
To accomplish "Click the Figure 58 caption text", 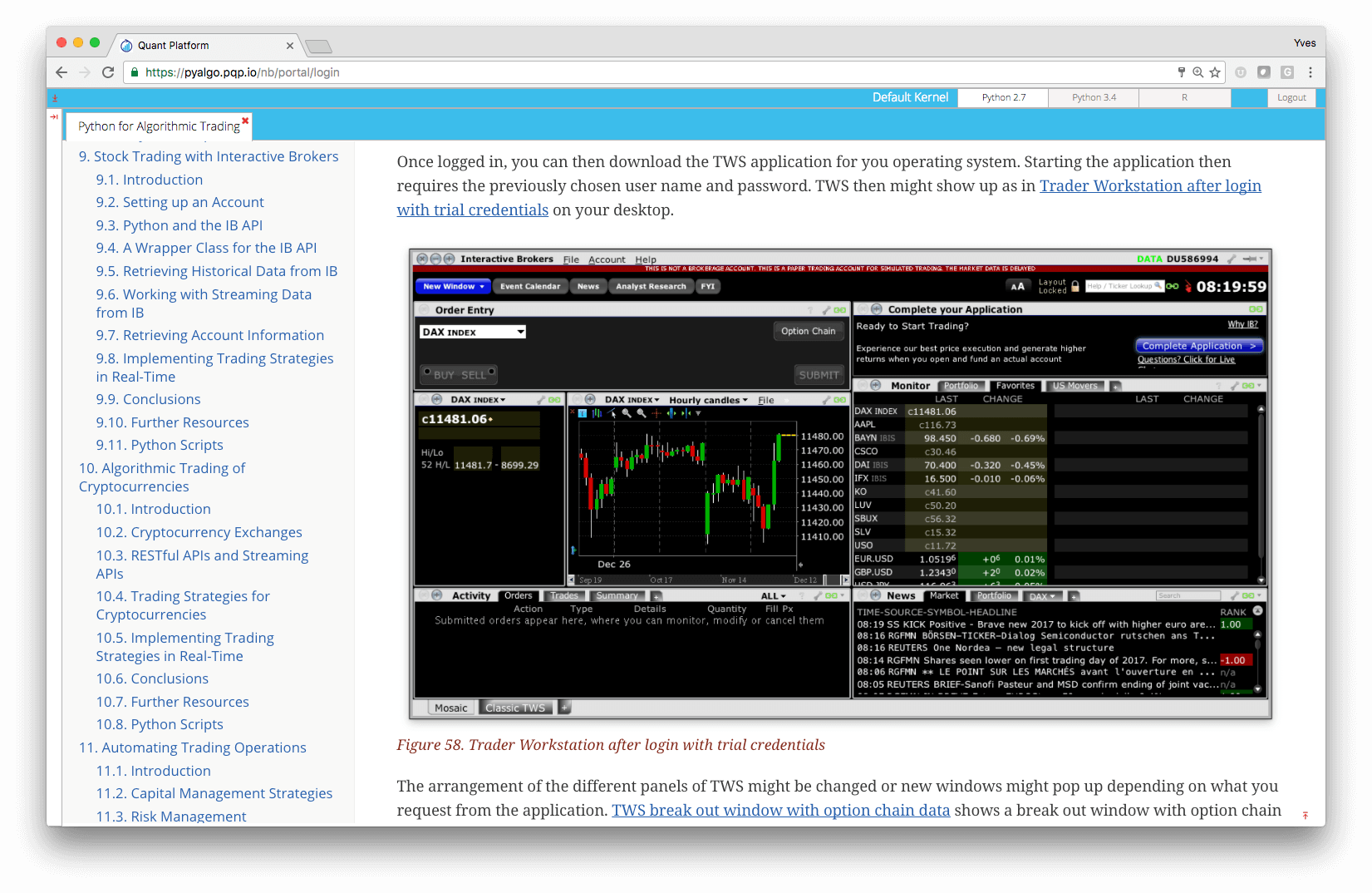I will (611, 744).
